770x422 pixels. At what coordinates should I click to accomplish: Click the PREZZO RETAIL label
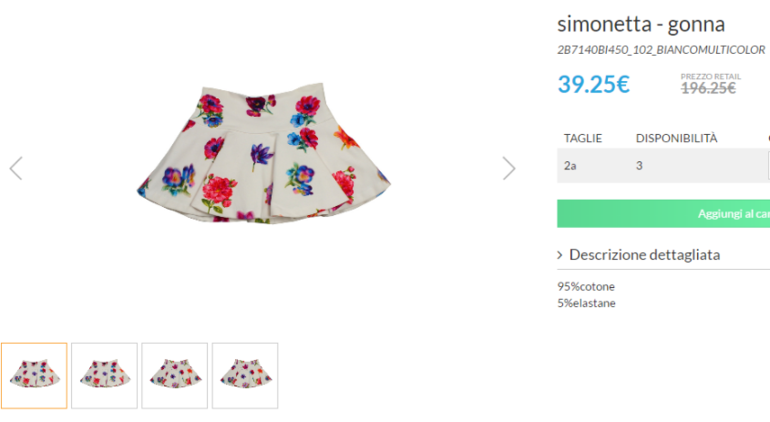pyautogui.click(x=710, y=75)
